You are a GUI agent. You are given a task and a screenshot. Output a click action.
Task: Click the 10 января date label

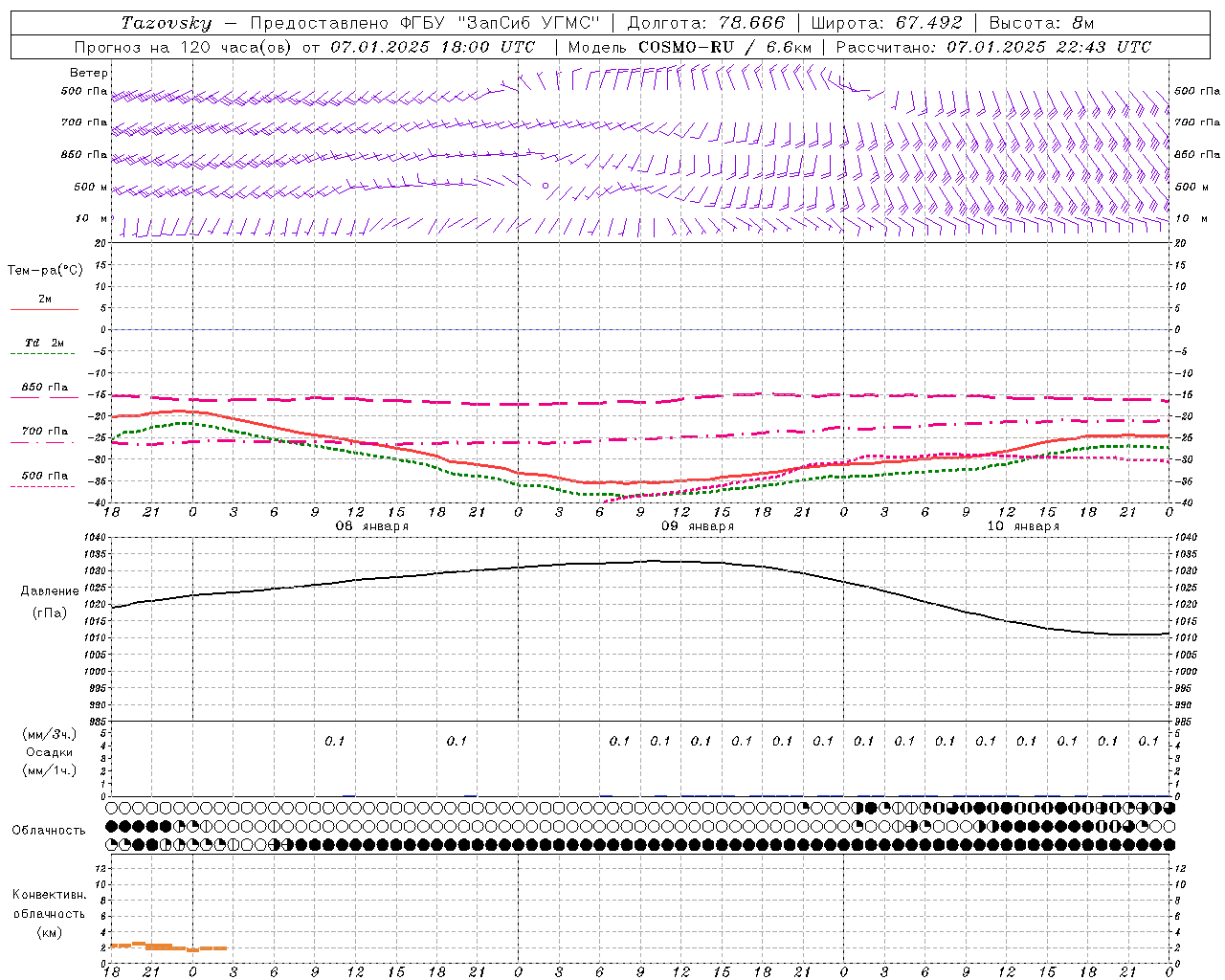point(1023,526)
